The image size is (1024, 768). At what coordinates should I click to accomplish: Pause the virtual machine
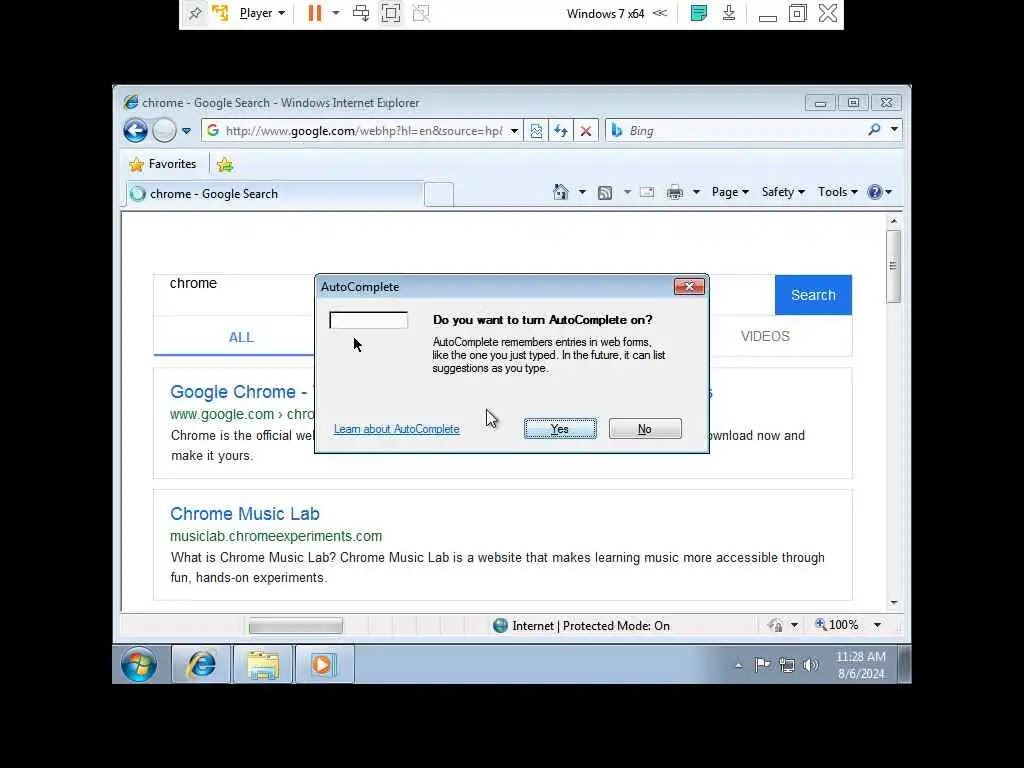click(315, 13)
